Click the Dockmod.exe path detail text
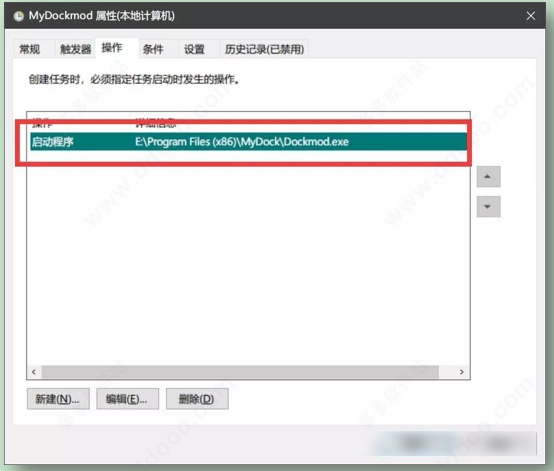The width and height of the screenshot is (554, 471). (242, 142)
